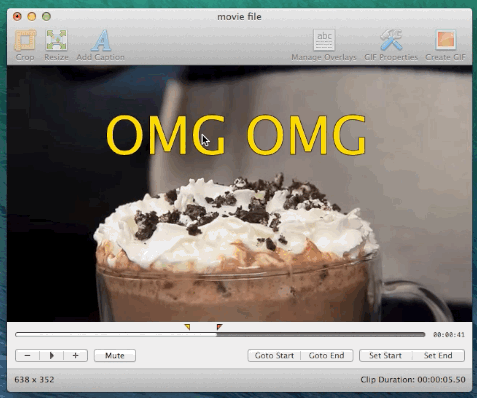Jump to clip start with Goto Start

(274, 355)
